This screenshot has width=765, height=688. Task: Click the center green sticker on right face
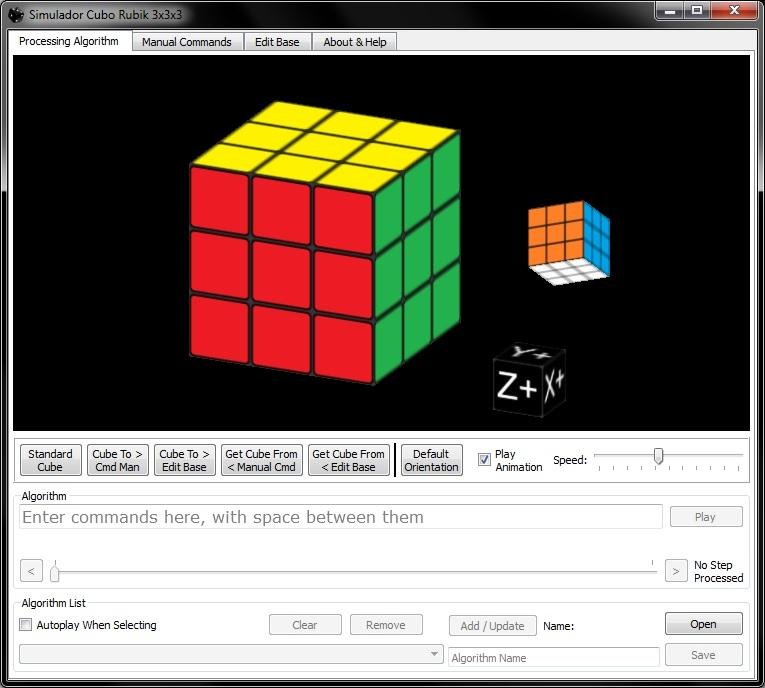click(x=417, y=257)
